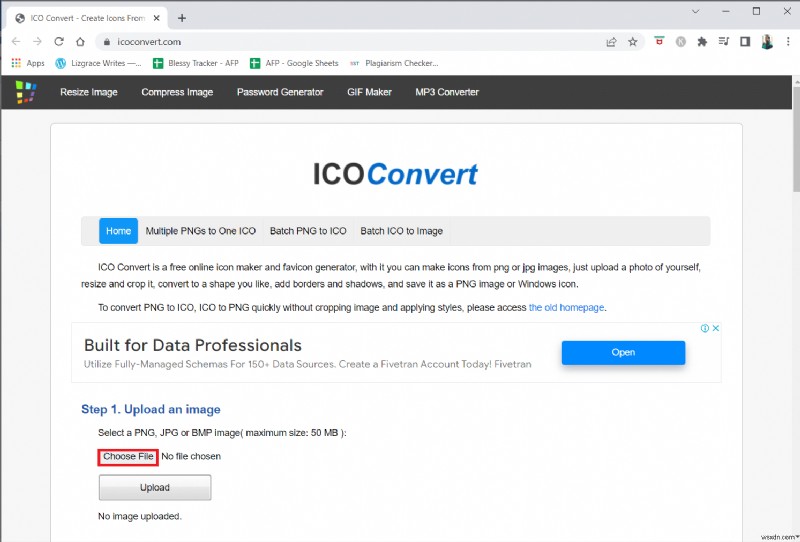This screenshot has width=800, height=542.
Task: Open the Apps grid shortcut
Action: [x=28, y=63]
